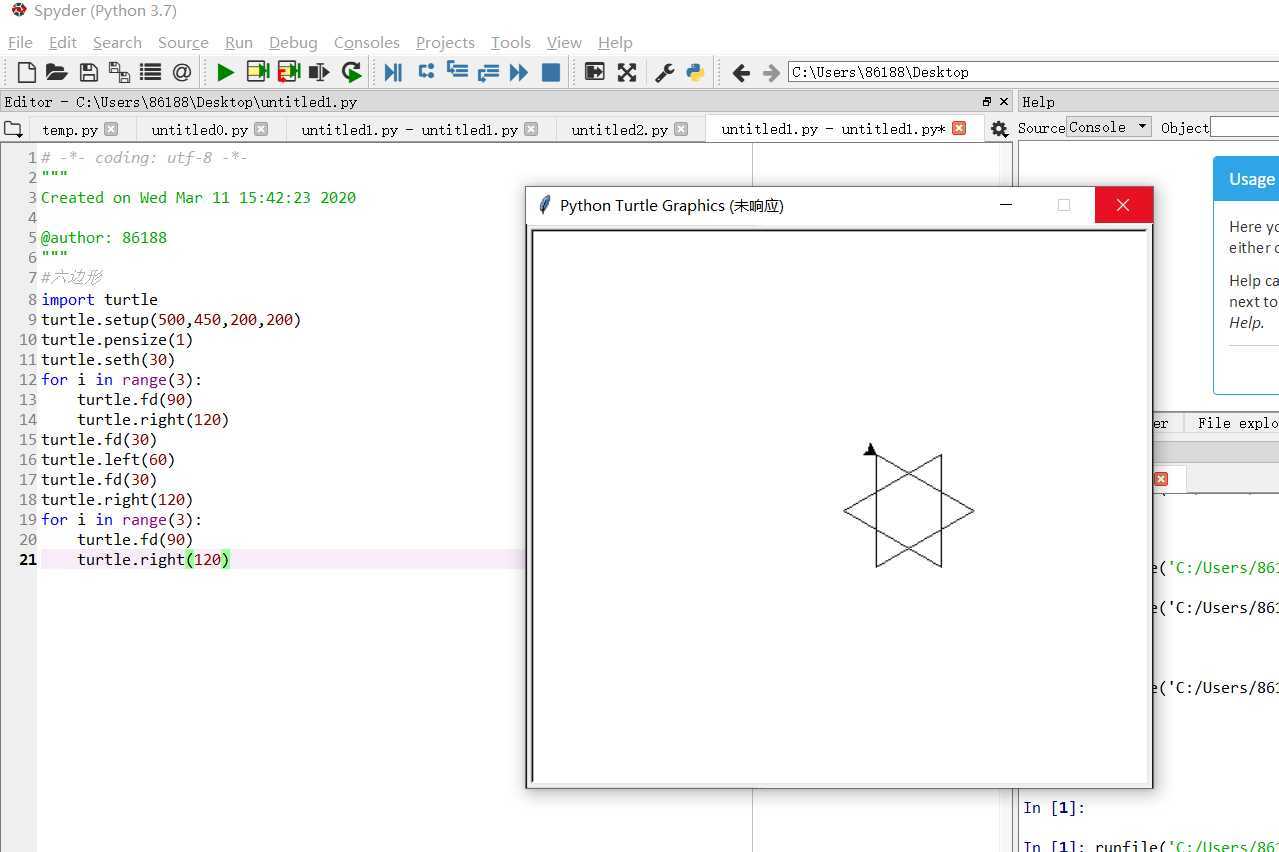Open the file list icon

click(x=150, y=72)
